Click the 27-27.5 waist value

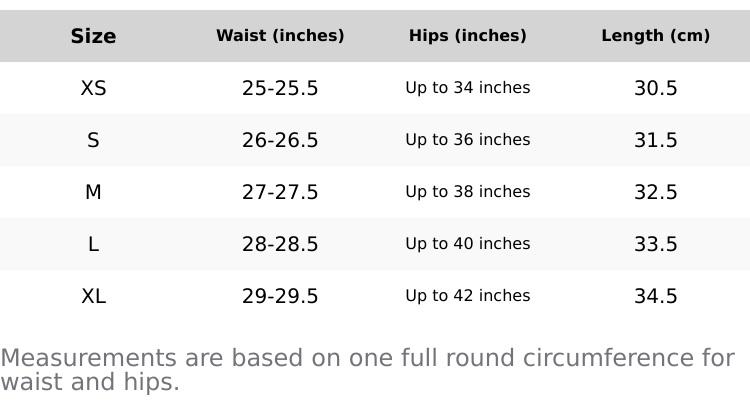point(280,192)
